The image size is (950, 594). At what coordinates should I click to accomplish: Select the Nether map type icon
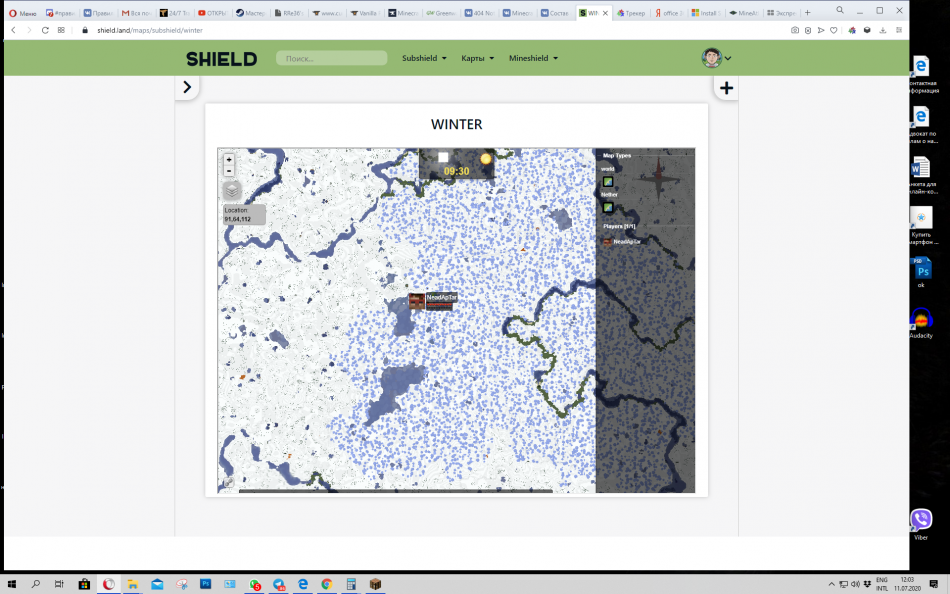[x=607, y=207]
